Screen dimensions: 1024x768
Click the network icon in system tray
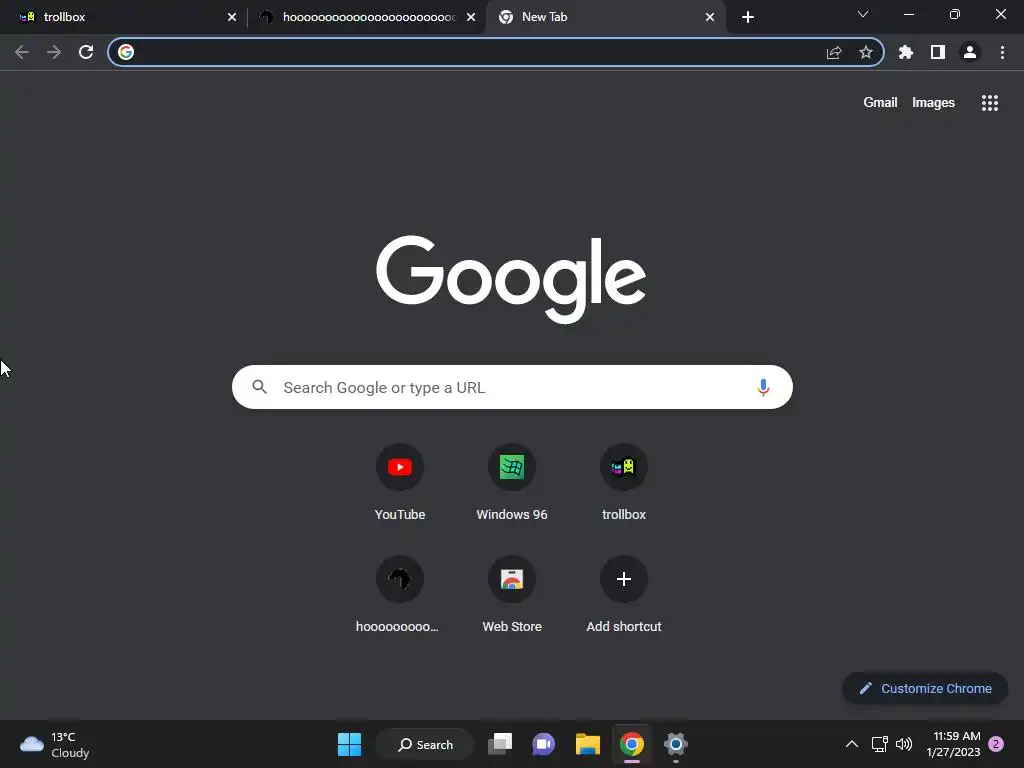point(879,744)
